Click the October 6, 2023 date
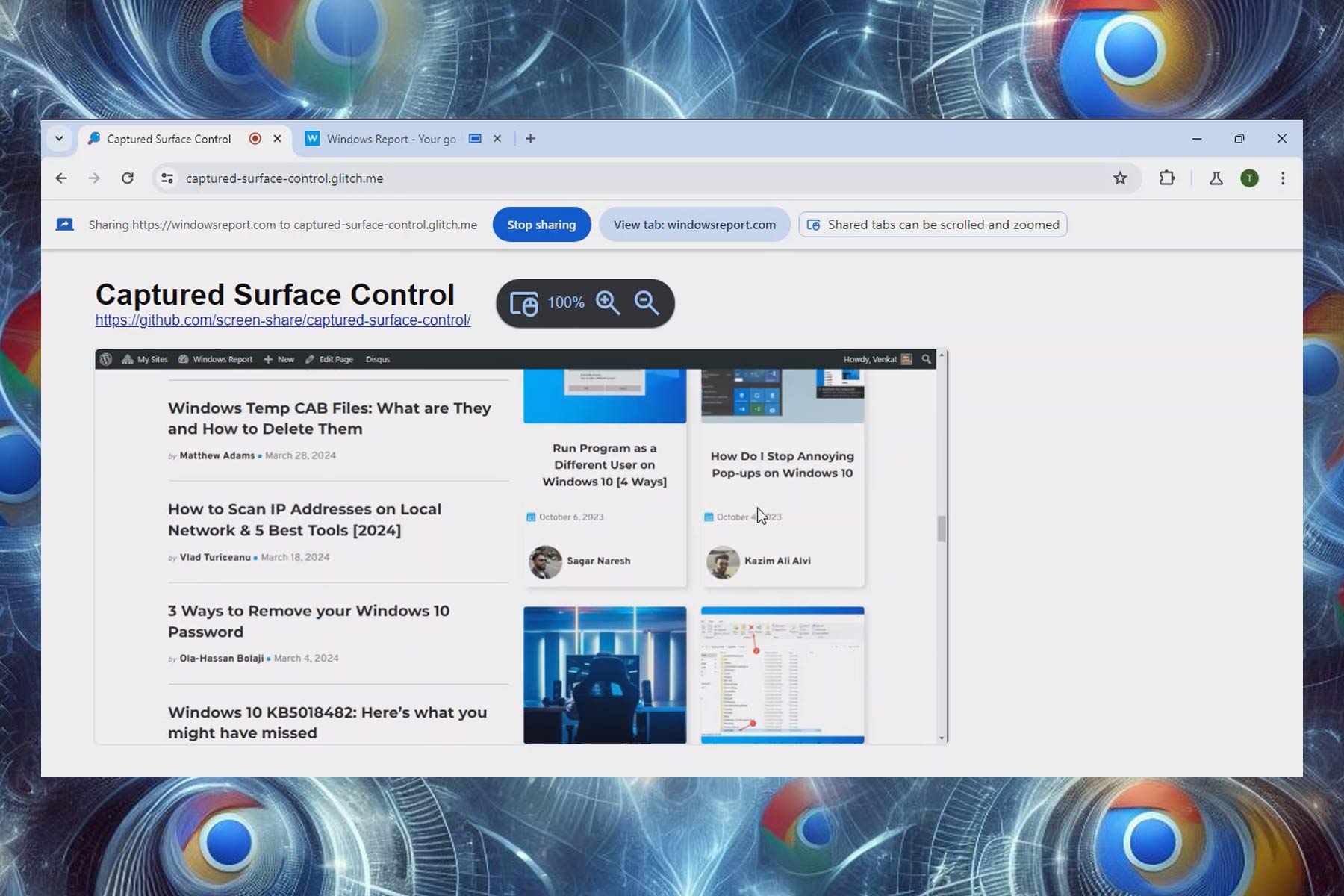 point(571,517)
